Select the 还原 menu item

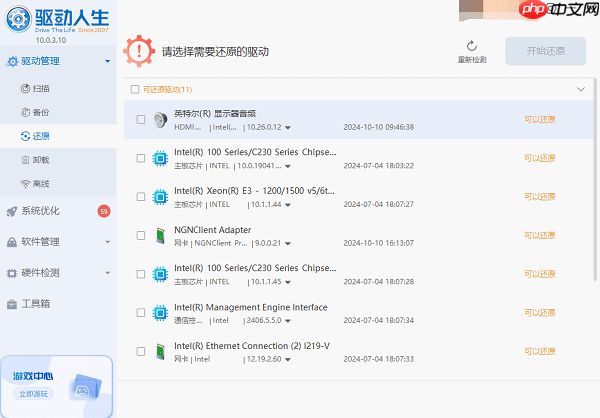coord(58,136)
